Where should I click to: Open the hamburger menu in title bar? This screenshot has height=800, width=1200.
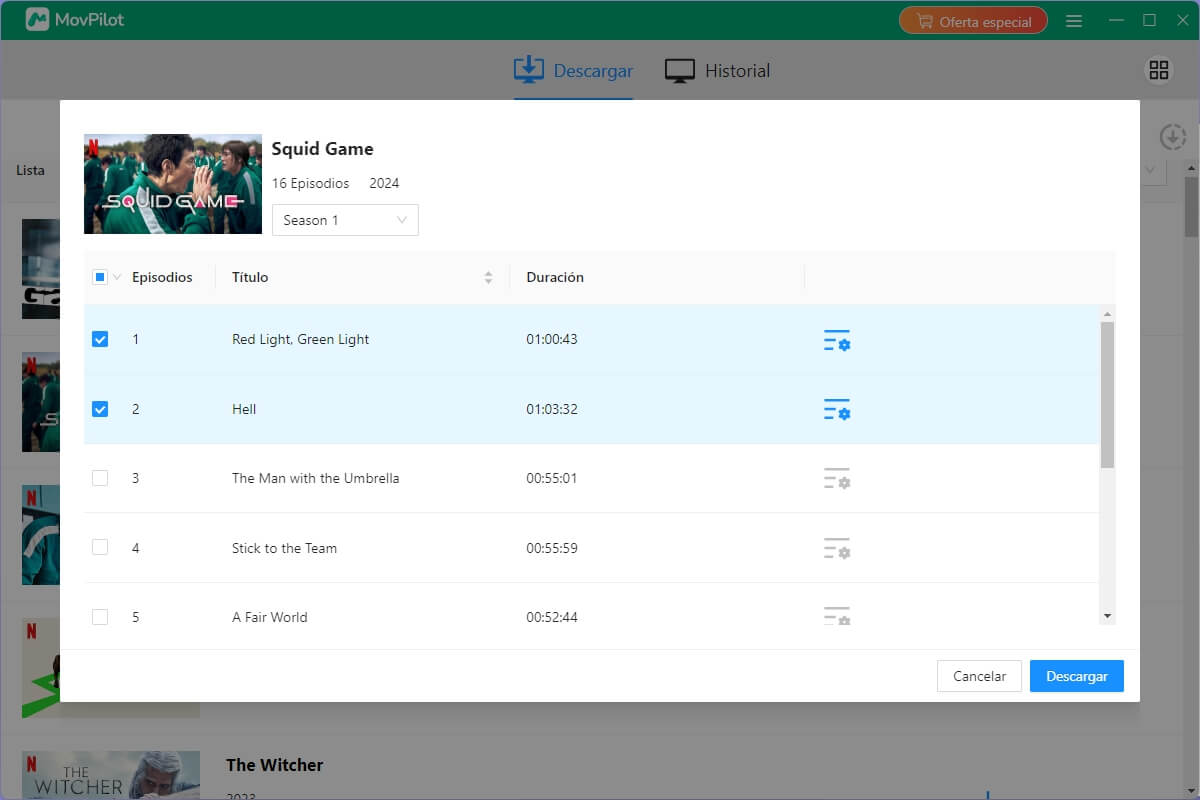1074,21
